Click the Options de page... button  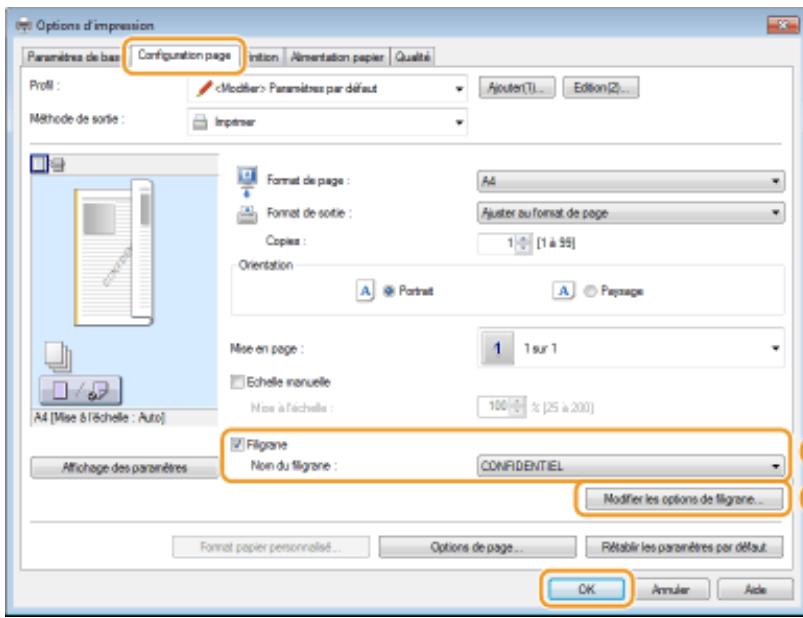tap(477, 547)
